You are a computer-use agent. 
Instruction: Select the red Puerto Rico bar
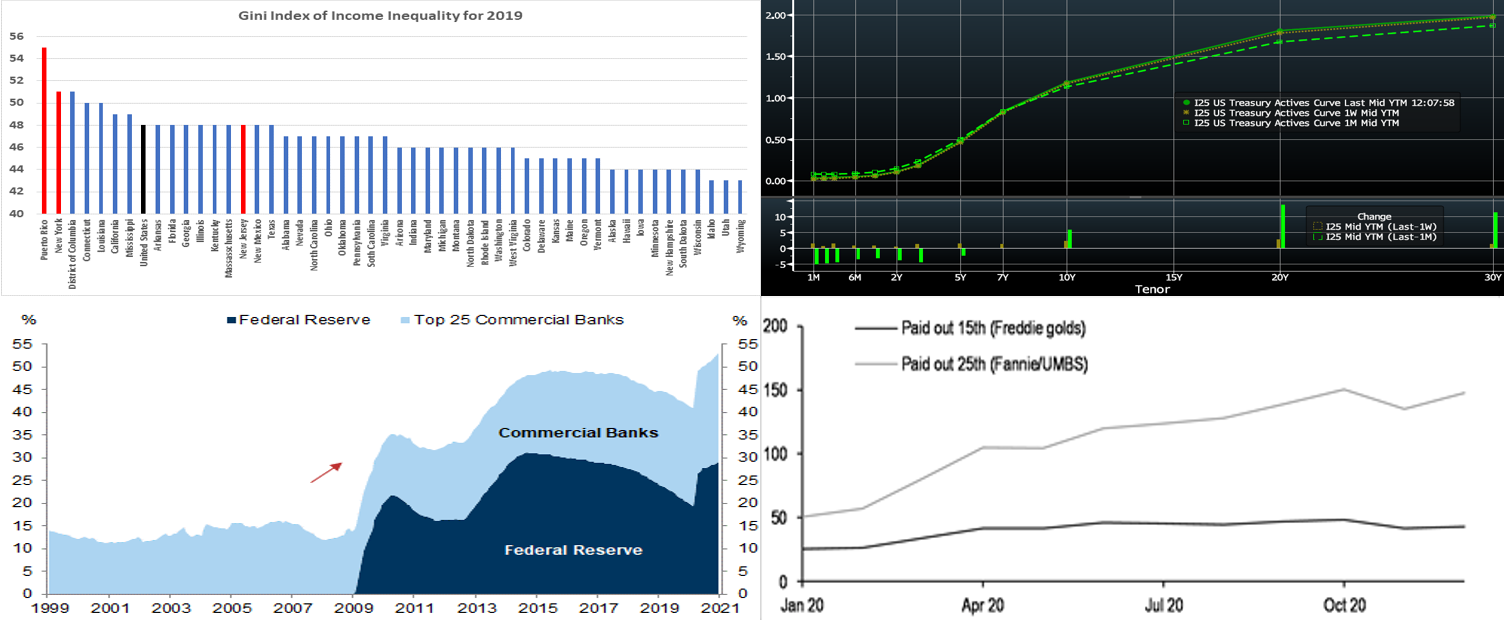pos(44,130)
